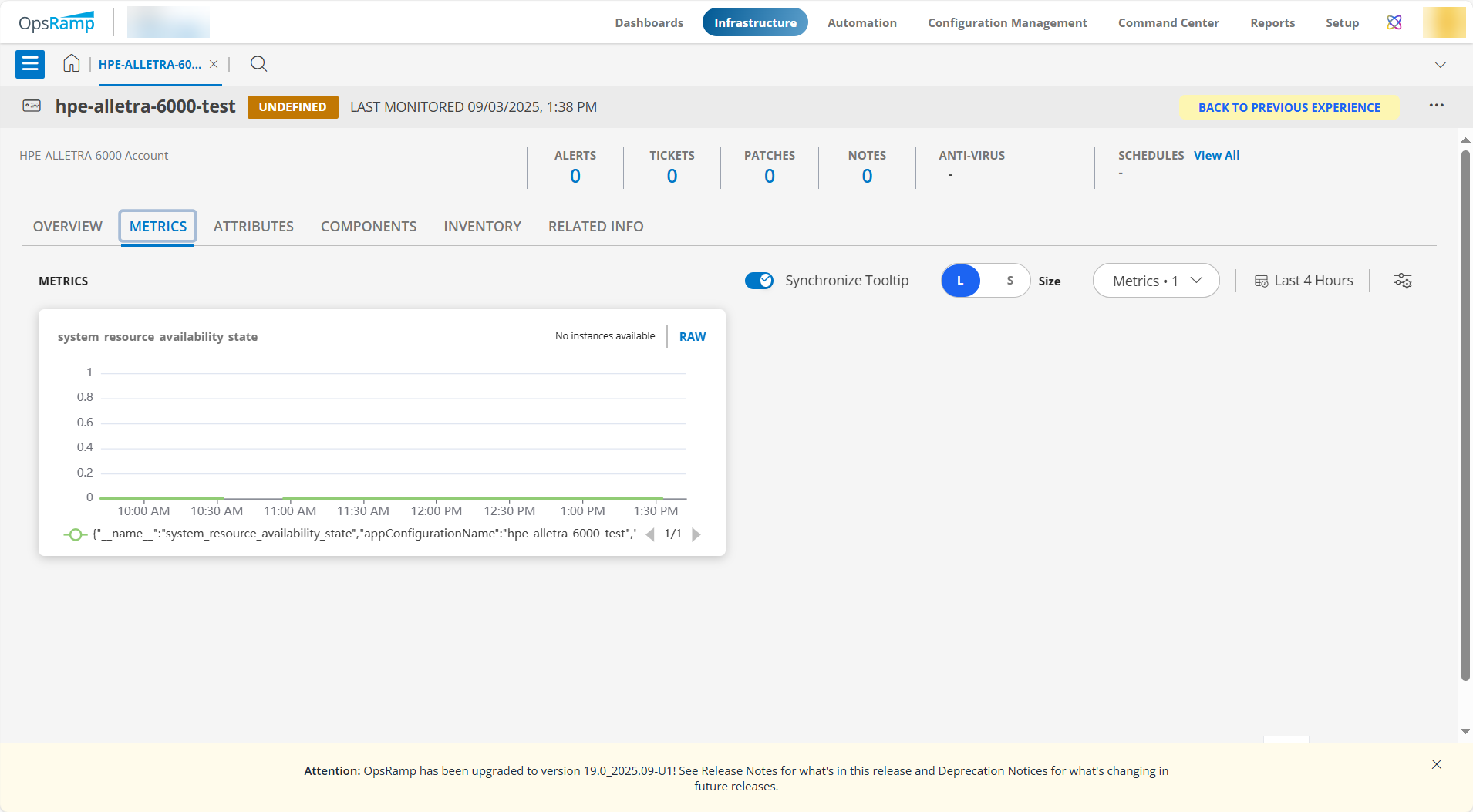Image resolution: width=1473 pixels, height=812 pixels.
Task: Click BACK TO PREVIOUS EXPERIENCE button
Action: pos(1289,107)
